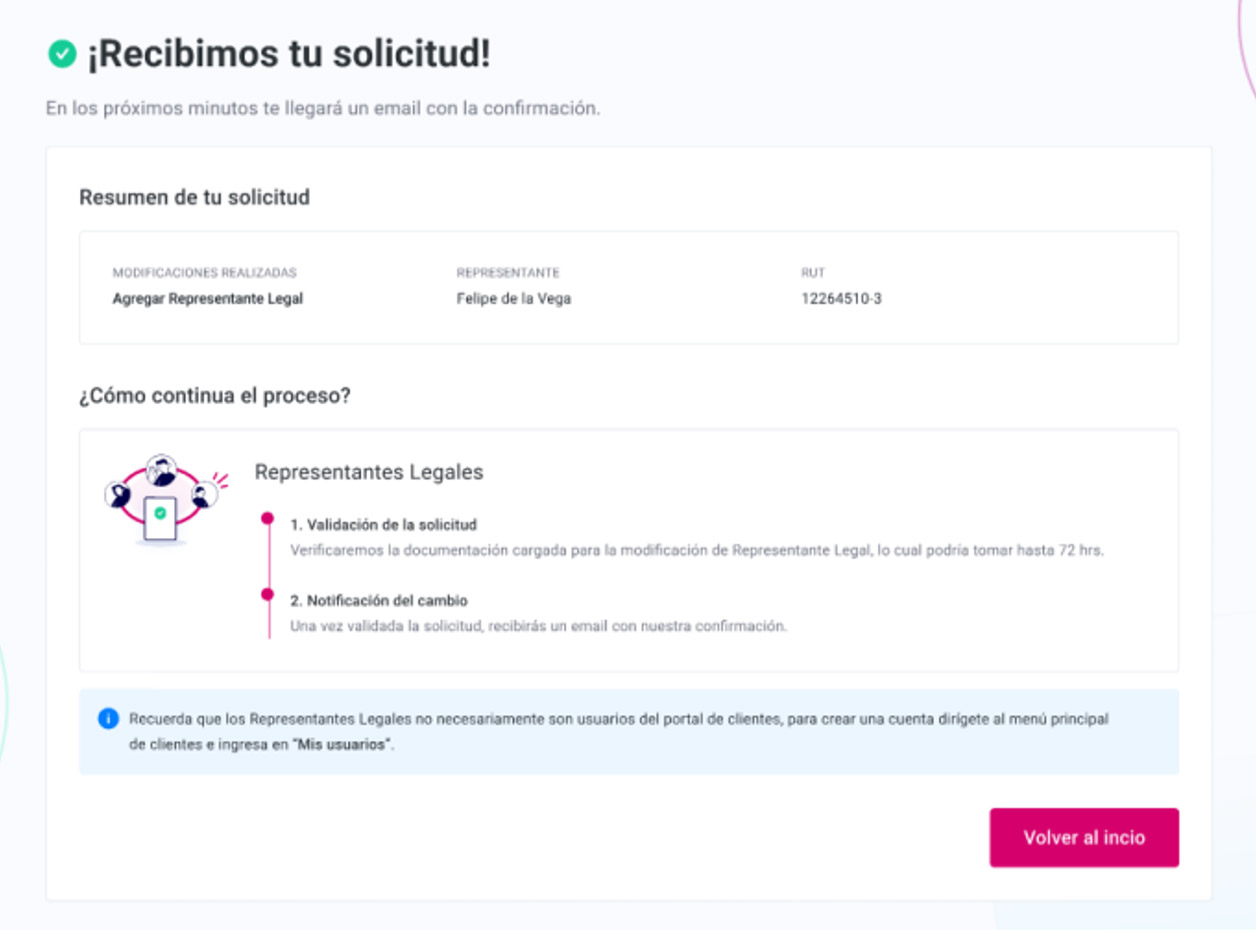The height and width of the screenshot is (934, 1256).
Task: Click the RUT number 12264510-3
Action: [841, 298]
